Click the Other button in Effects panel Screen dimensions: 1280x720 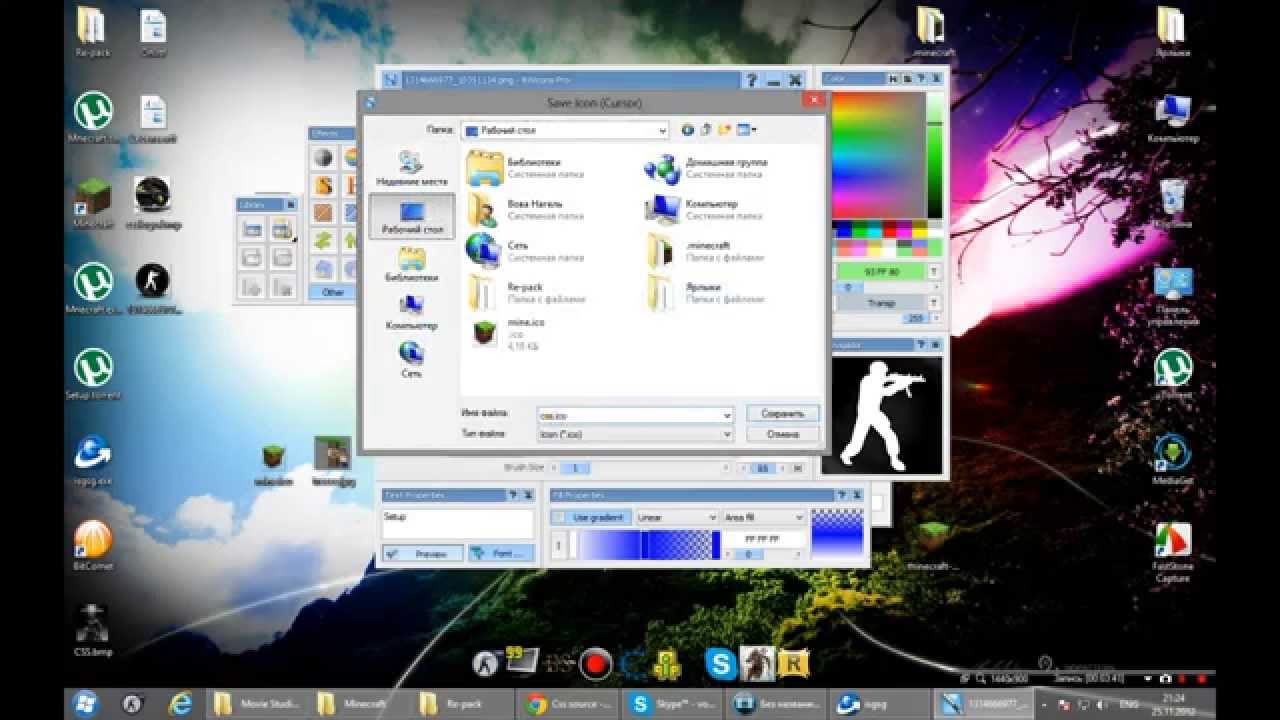333,292
